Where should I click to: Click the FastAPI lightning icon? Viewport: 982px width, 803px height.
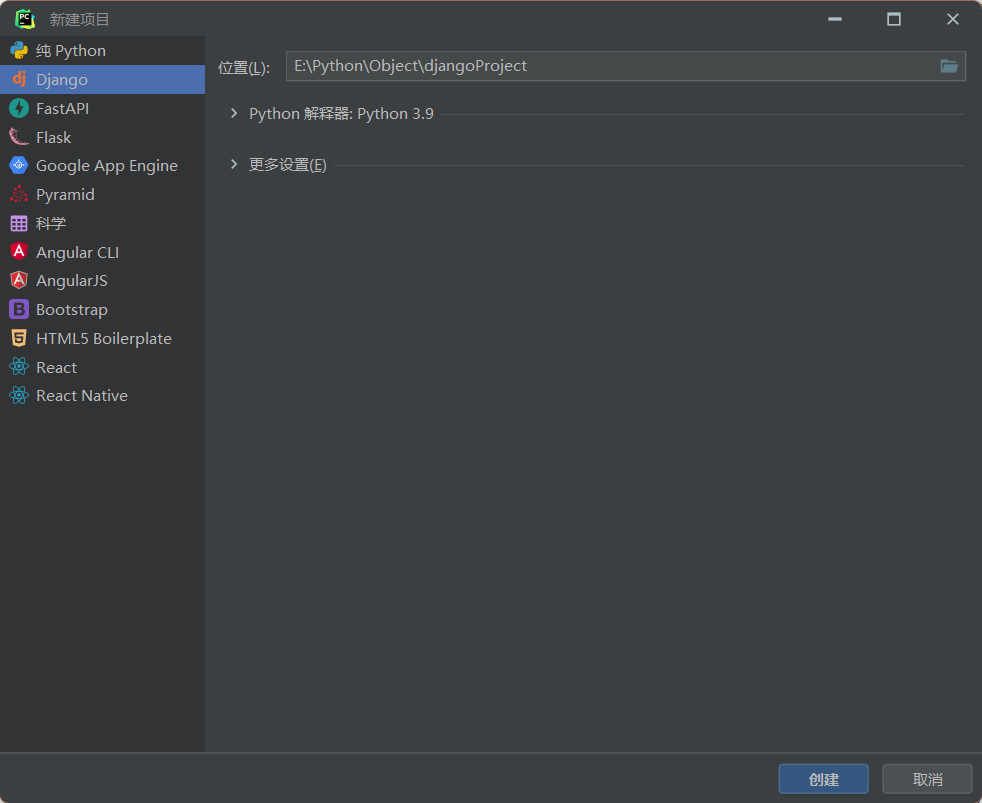point(19,108)
